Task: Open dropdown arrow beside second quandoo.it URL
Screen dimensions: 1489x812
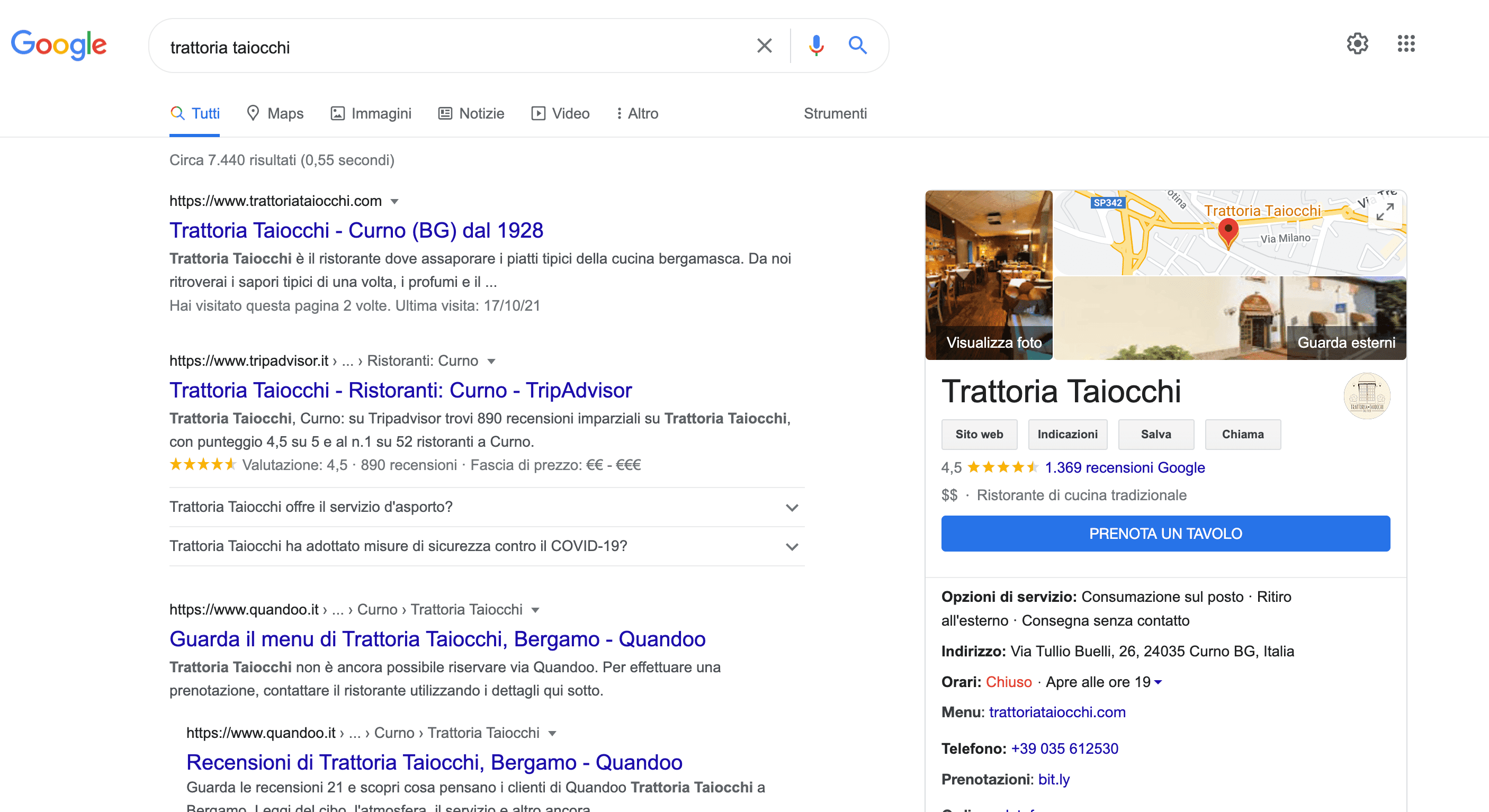Action: (x=552, y=734)
